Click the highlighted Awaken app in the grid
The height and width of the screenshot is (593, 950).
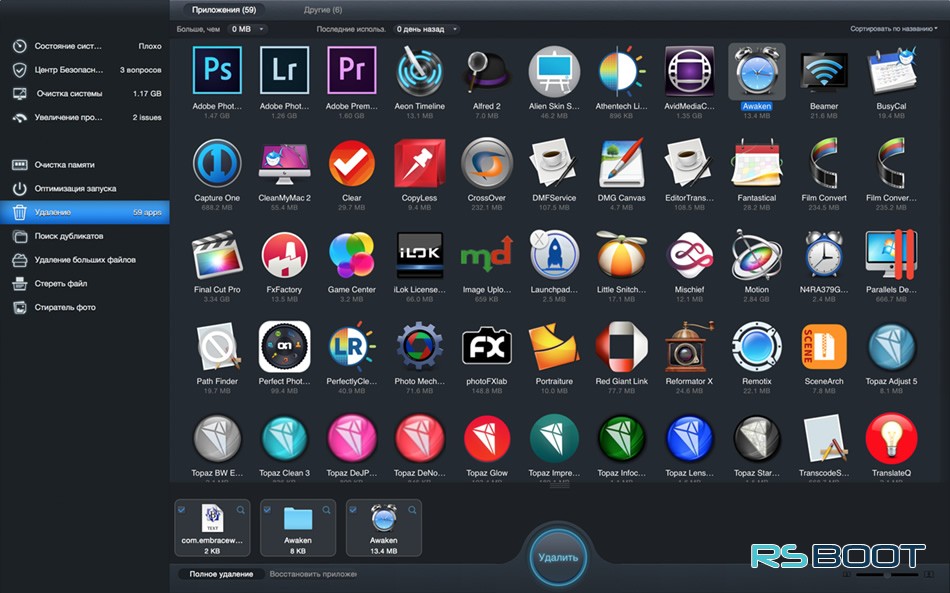click(757, 73)
